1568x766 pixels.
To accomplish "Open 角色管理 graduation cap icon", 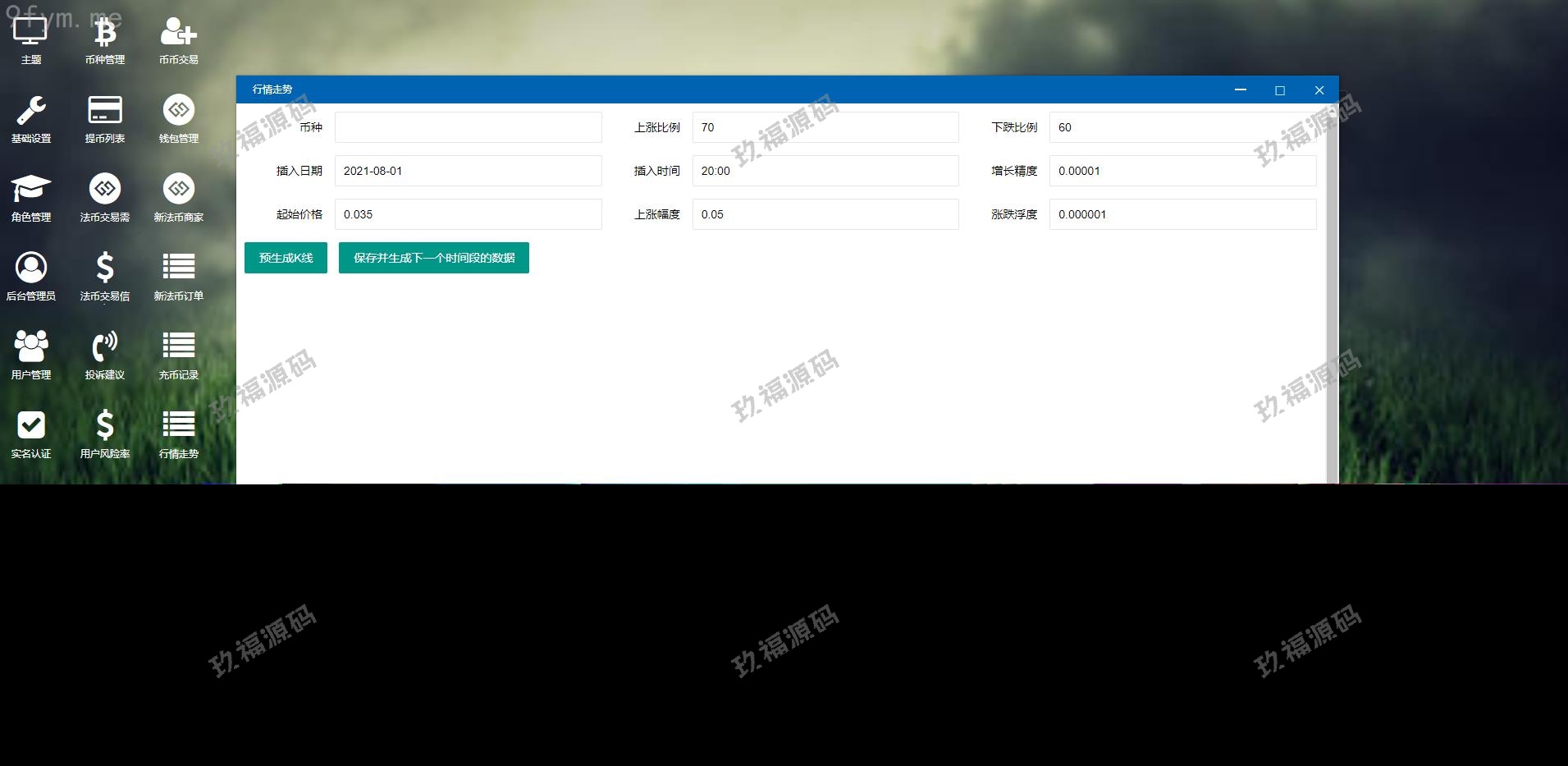I will (31, 190).
